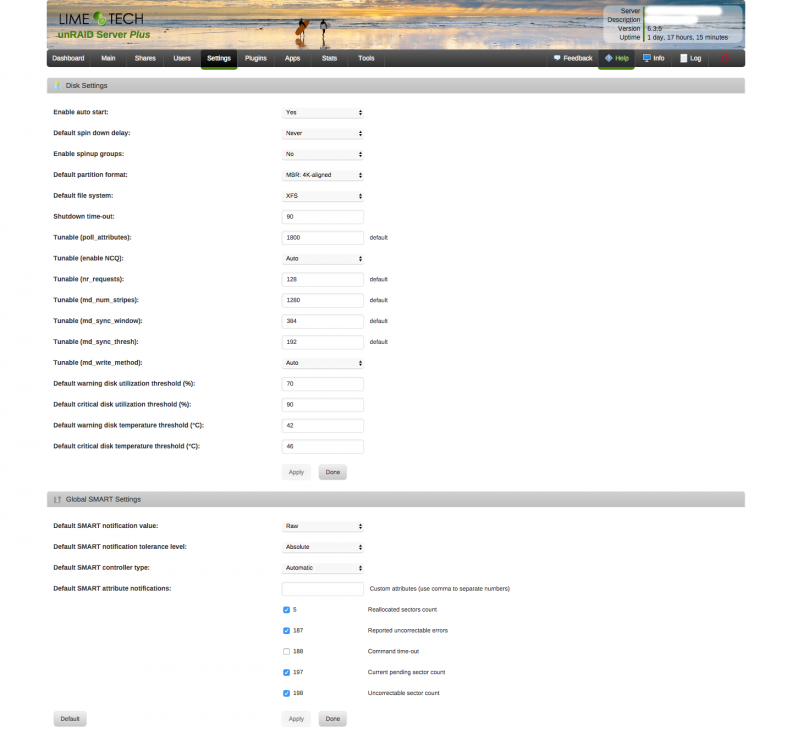Image resolution: width=792 pixels, height=750 pixels.
Task: Click the poll_attributes input field
Action: pos(322,237)
